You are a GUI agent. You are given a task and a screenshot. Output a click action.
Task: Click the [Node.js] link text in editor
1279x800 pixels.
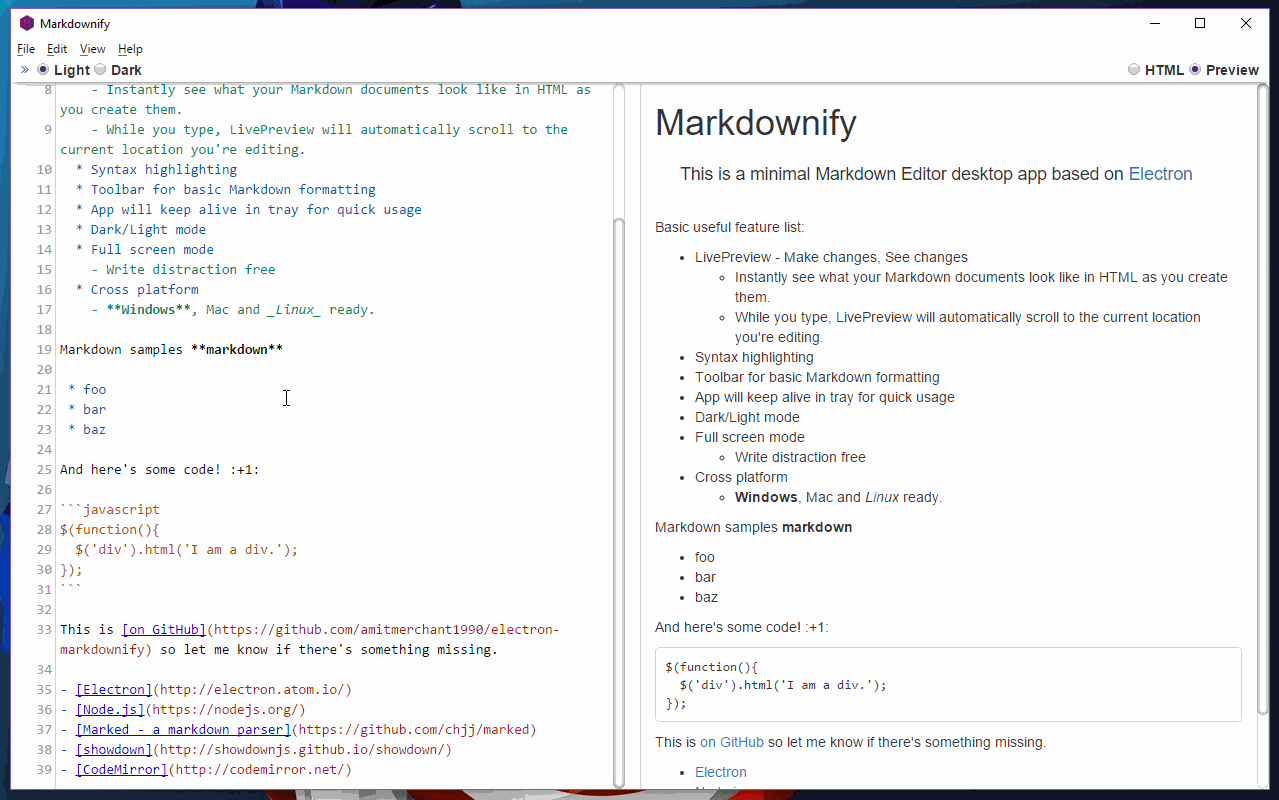[110, 710]
